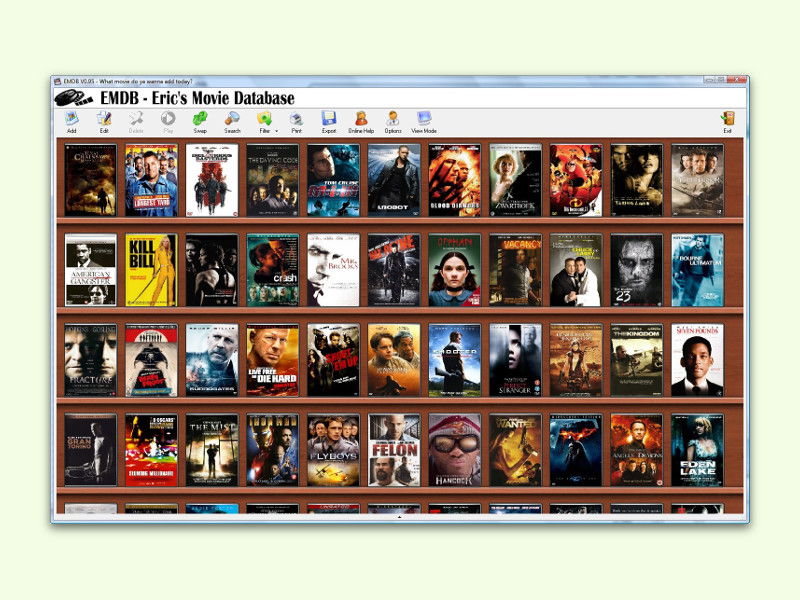Screen dimensions: 800x600
Task: Select the Eden Lake cover
Action: (697, 450)
